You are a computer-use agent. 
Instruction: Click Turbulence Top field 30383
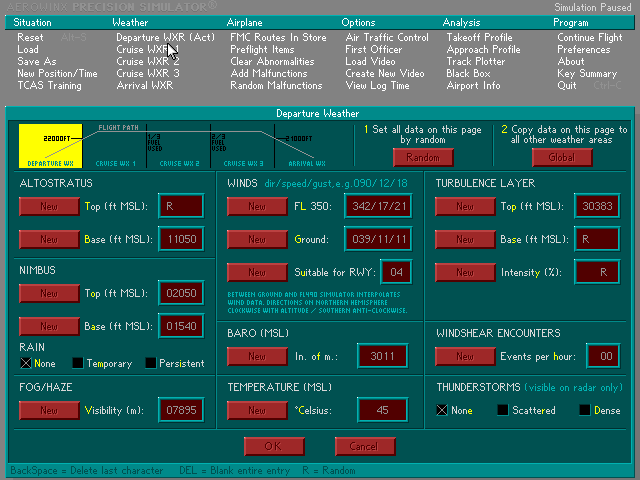[597, 206]
